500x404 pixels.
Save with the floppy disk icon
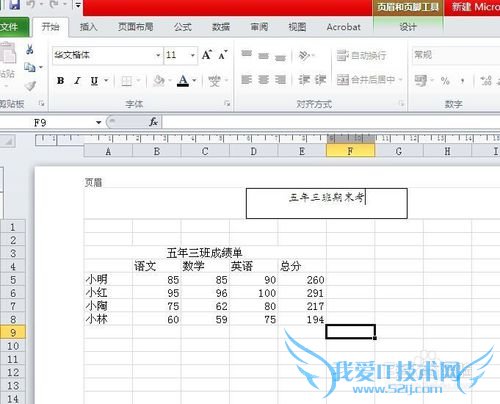pos(14,5)
